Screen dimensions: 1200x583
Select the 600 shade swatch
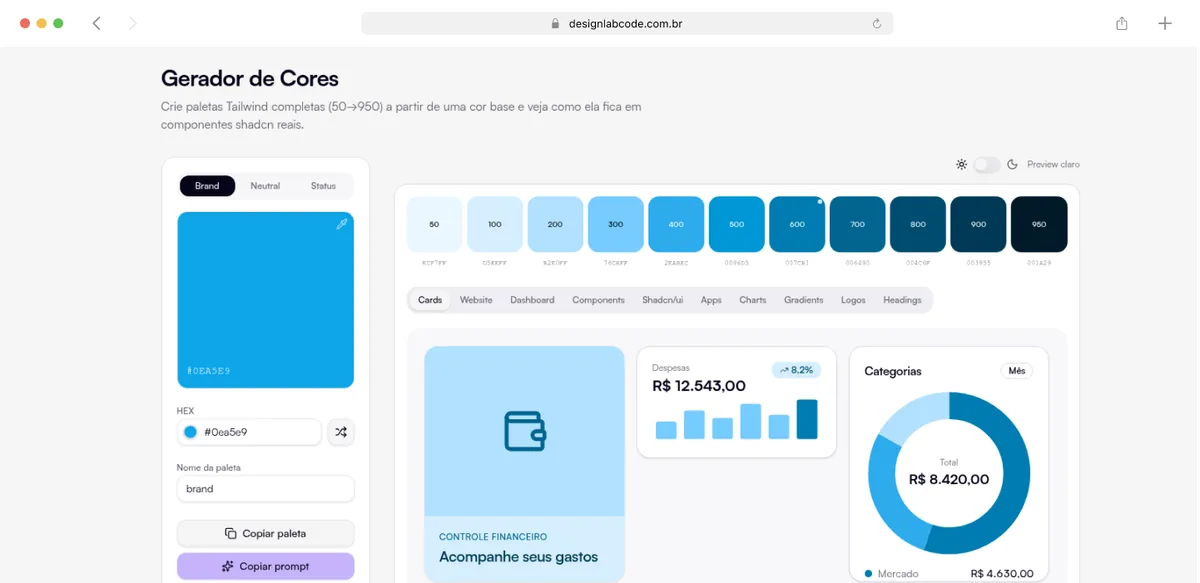click(797, 224)
